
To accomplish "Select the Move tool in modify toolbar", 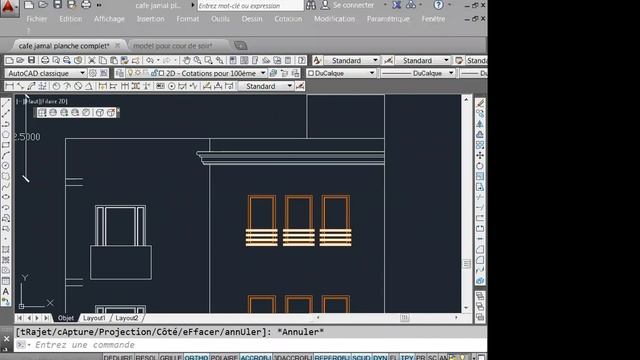I will click(x=480, y=156).
